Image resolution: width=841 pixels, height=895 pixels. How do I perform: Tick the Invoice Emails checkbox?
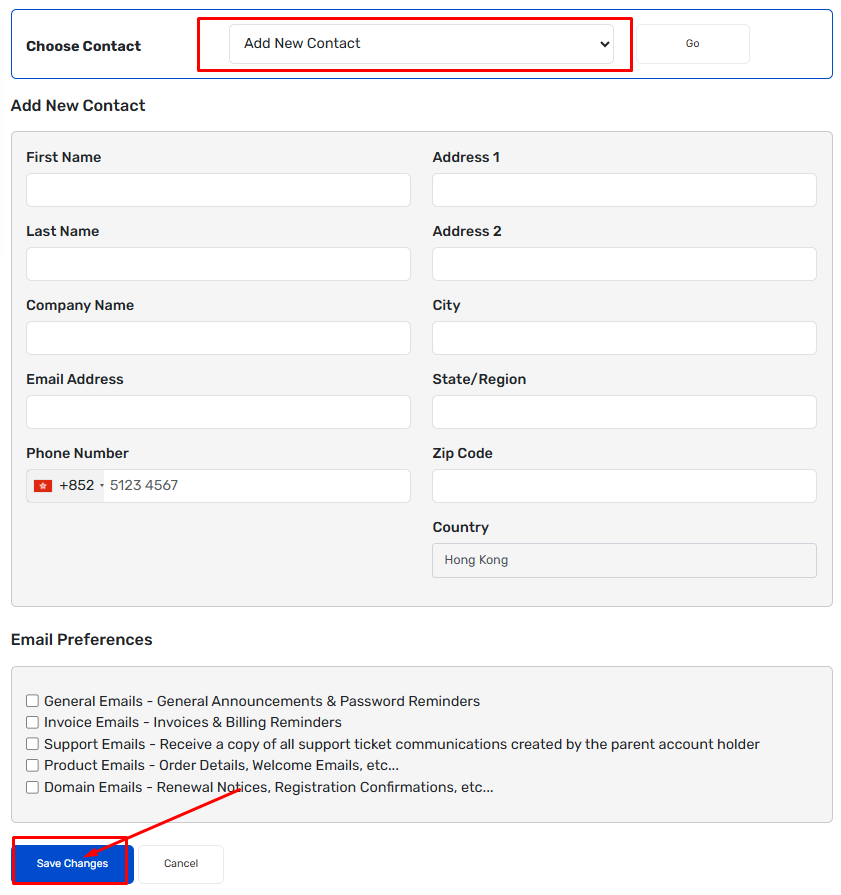pyautogui.click(x=33, y=722)
